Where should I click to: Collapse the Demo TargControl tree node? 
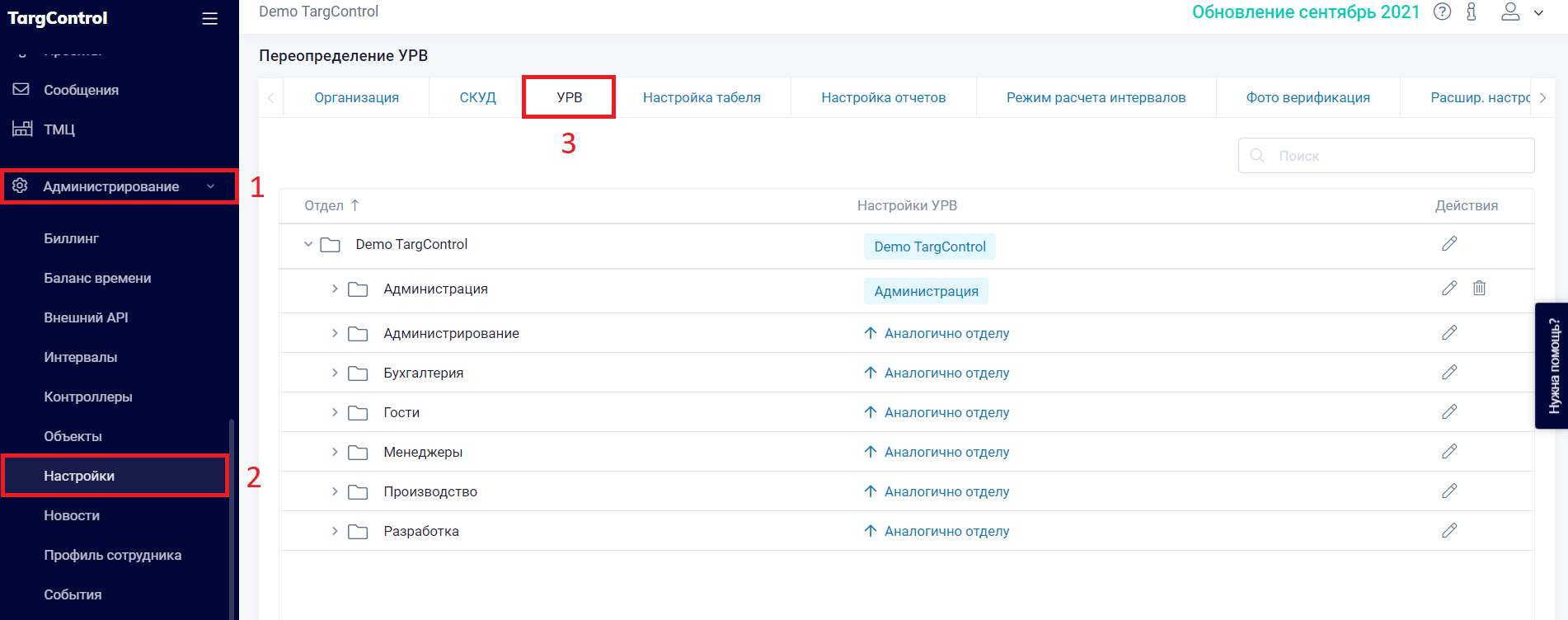[308, 244]
